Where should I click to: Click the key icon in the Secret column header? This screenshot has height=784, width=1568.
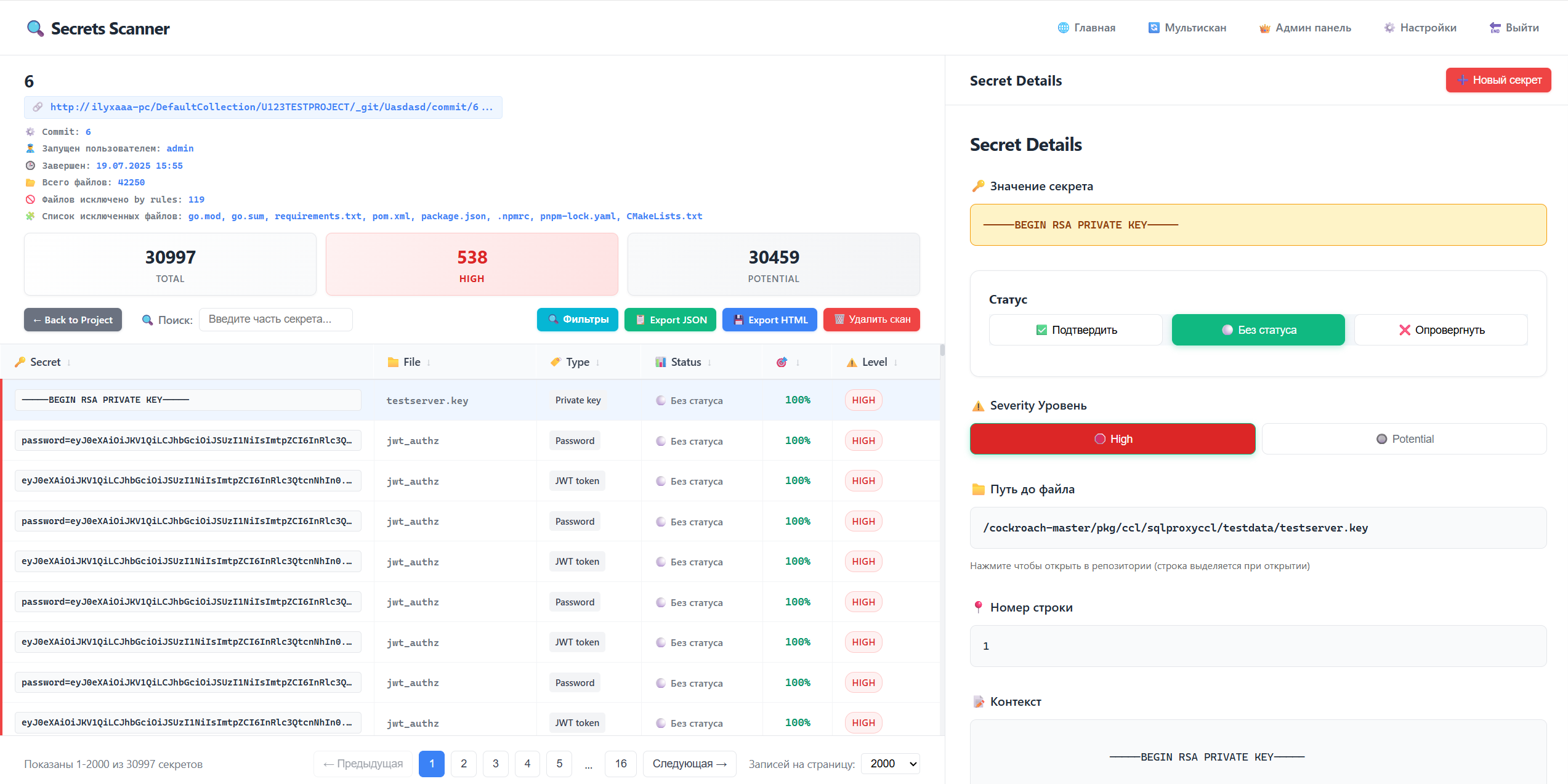click(x=20, y=362)
